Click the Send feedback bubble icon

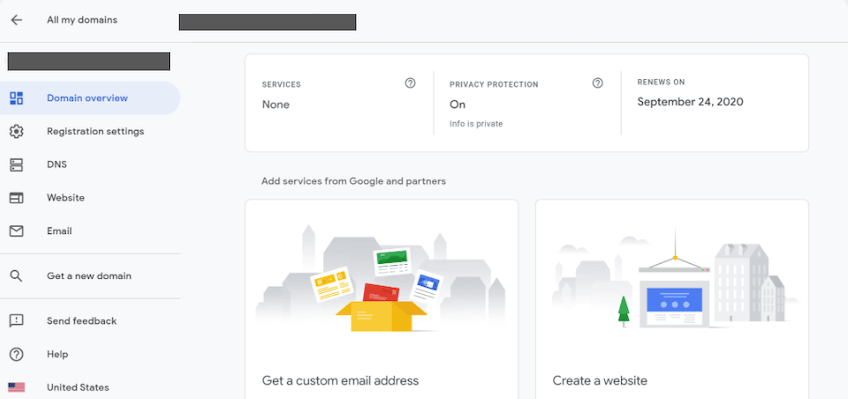click(x=17, y=321)
